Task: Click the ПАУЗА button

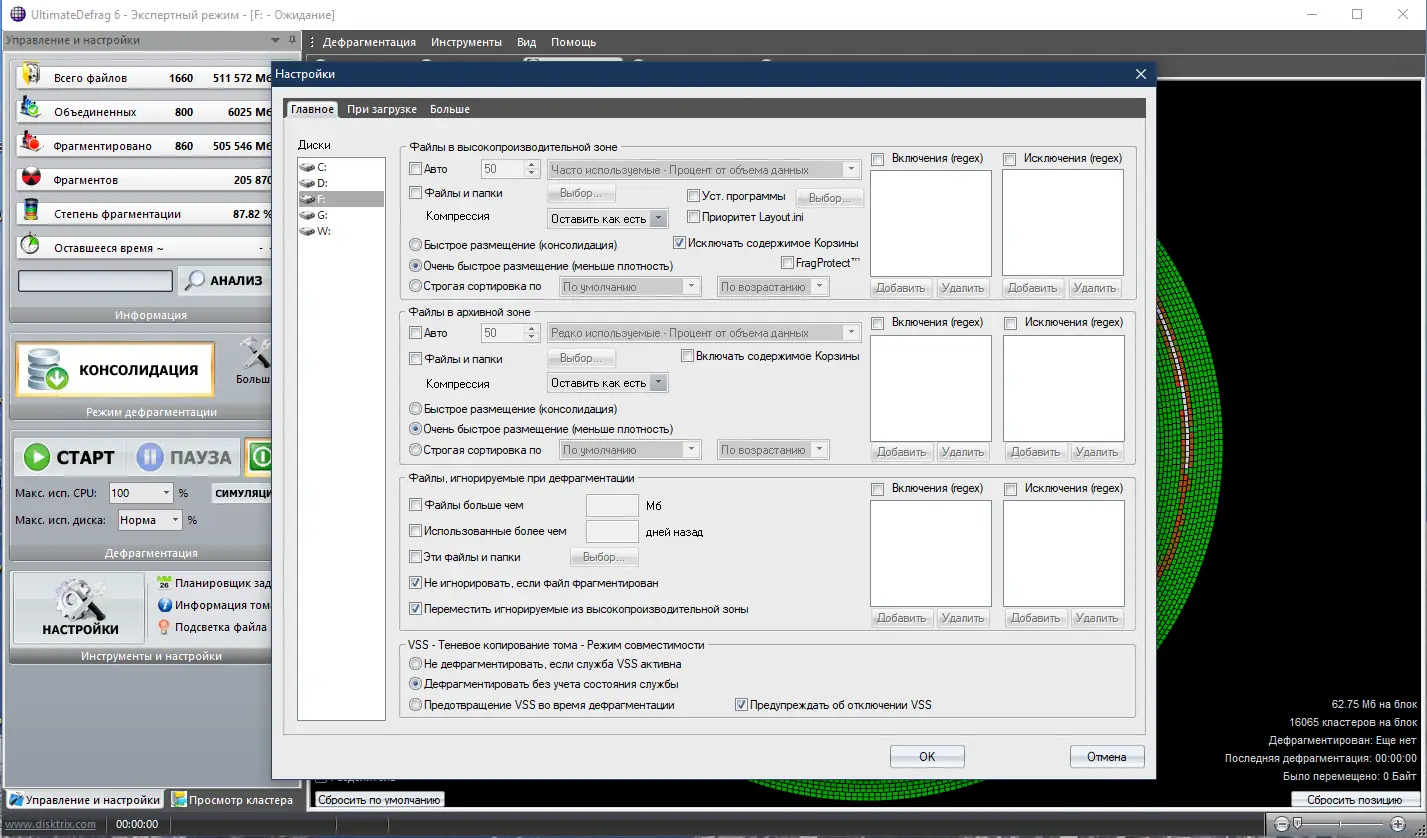Action: coord(184,457)
